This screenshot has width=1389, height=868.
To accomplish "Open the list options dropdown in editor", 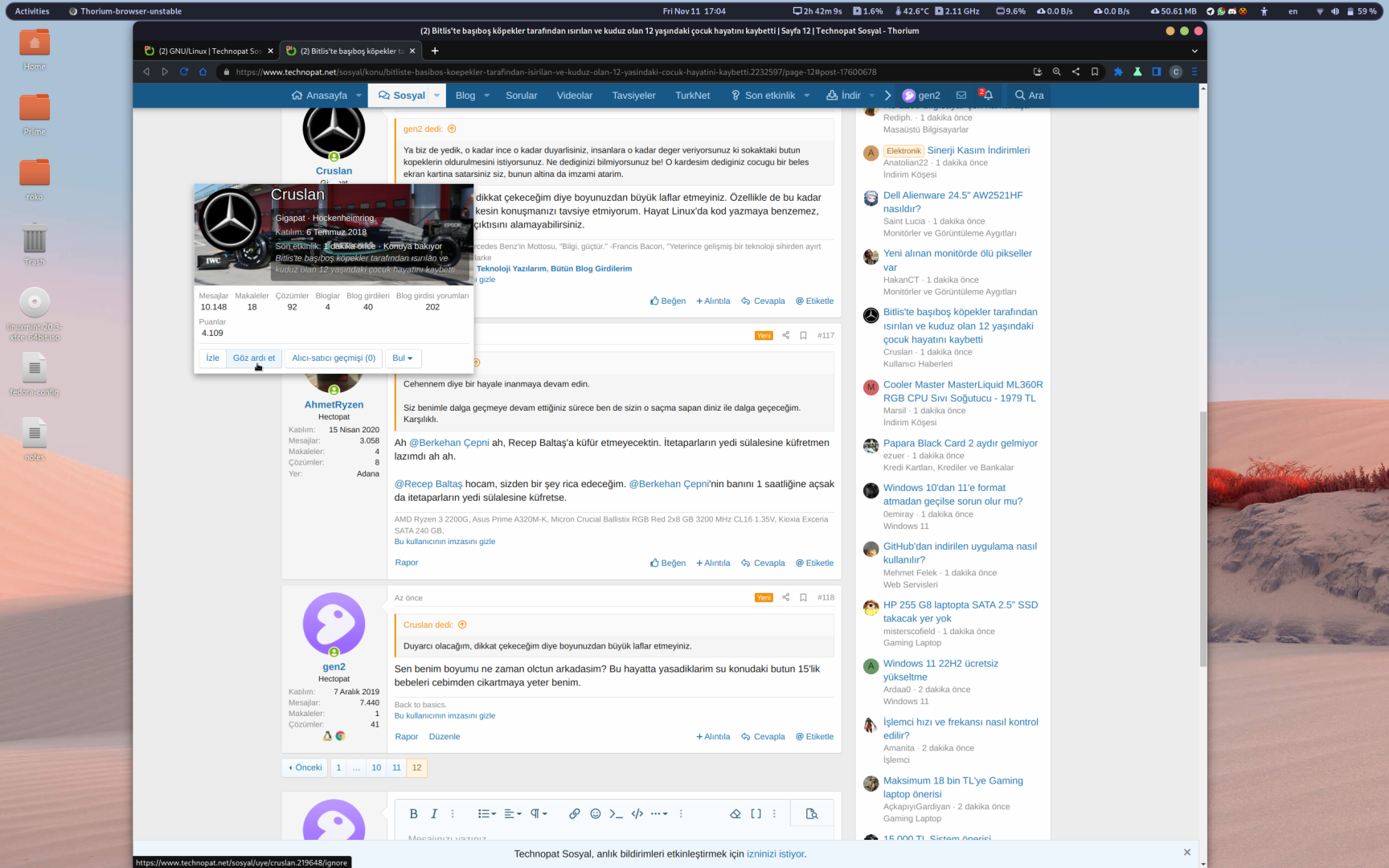I will pos(487,813).
